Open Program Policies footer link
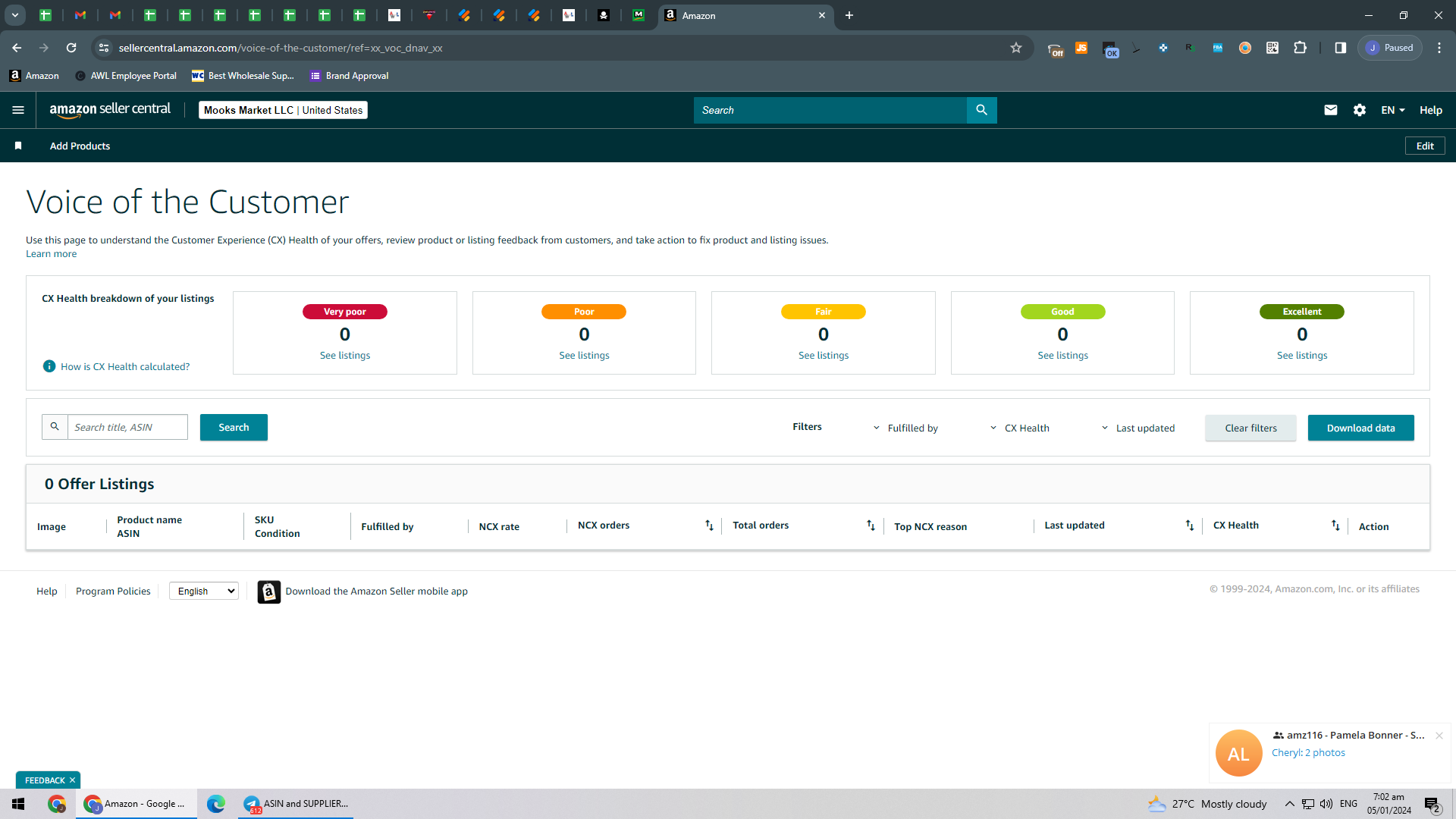This screenshot has width=1456, height=819. coord(113,591)
